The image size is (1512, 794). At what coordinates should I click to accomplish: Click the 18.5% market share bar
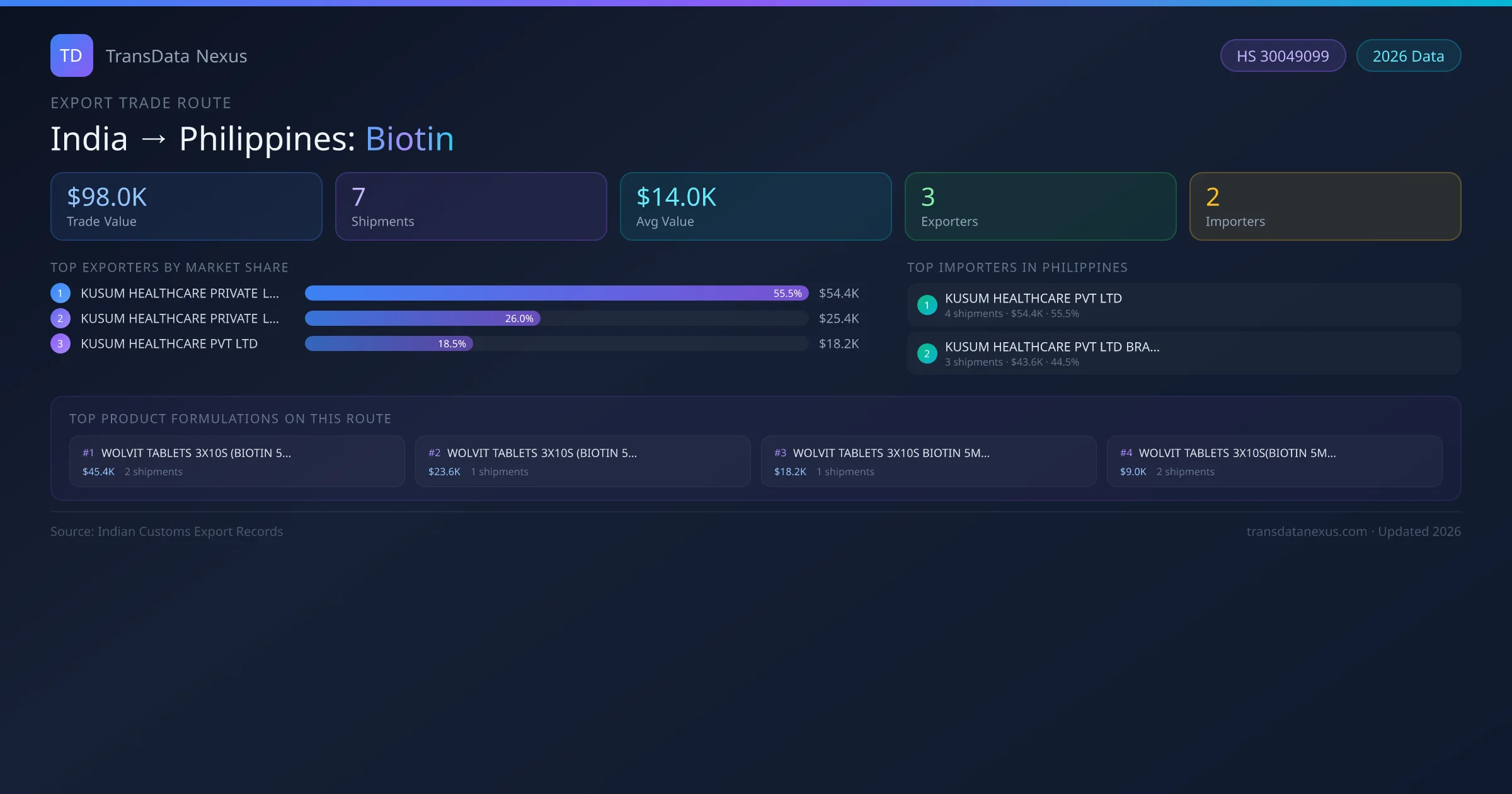pos(388,343)
